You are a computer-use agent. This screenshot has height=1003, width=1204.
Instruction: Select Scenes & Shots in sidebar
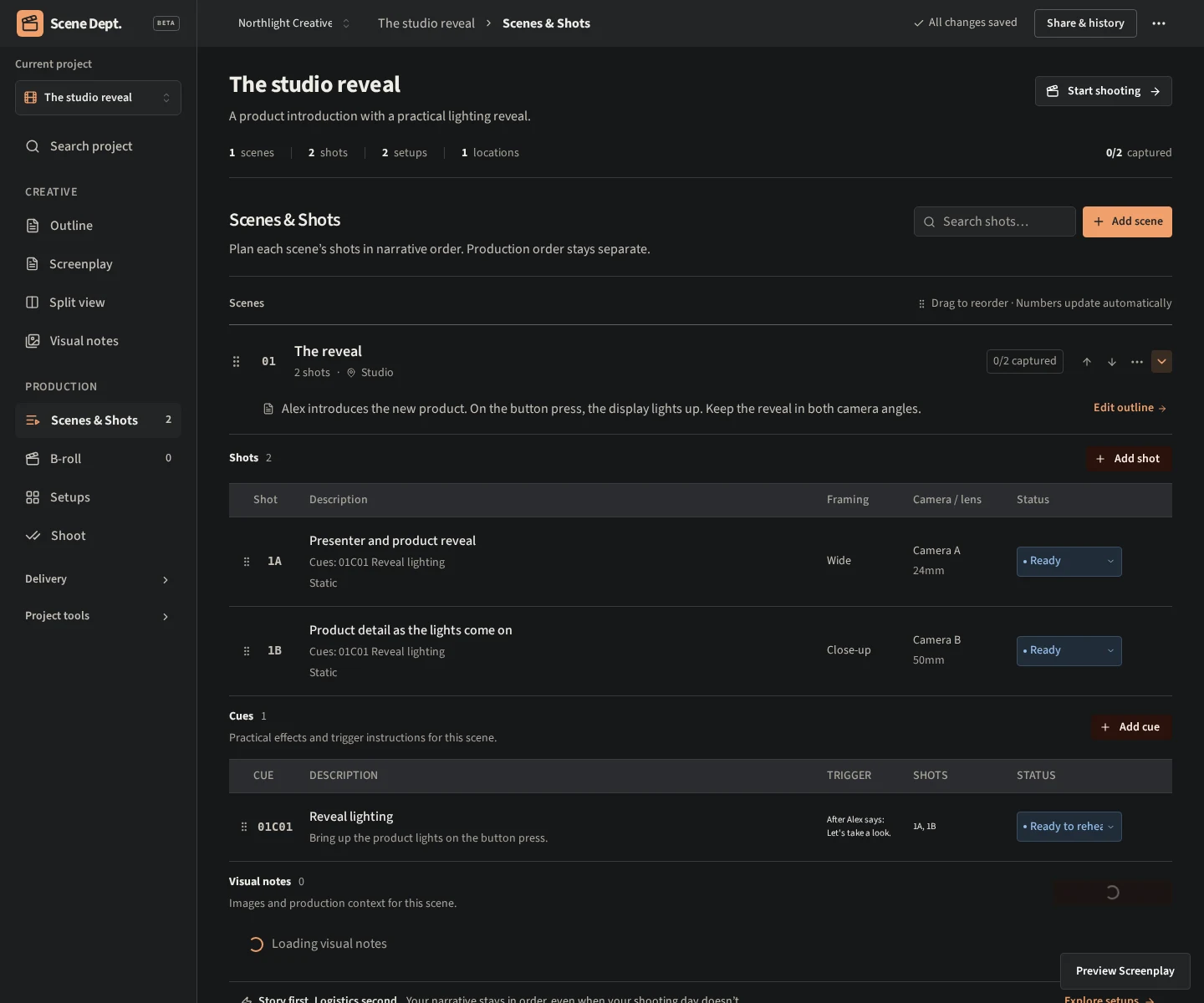pyautogui.click(x=98, y=420)
